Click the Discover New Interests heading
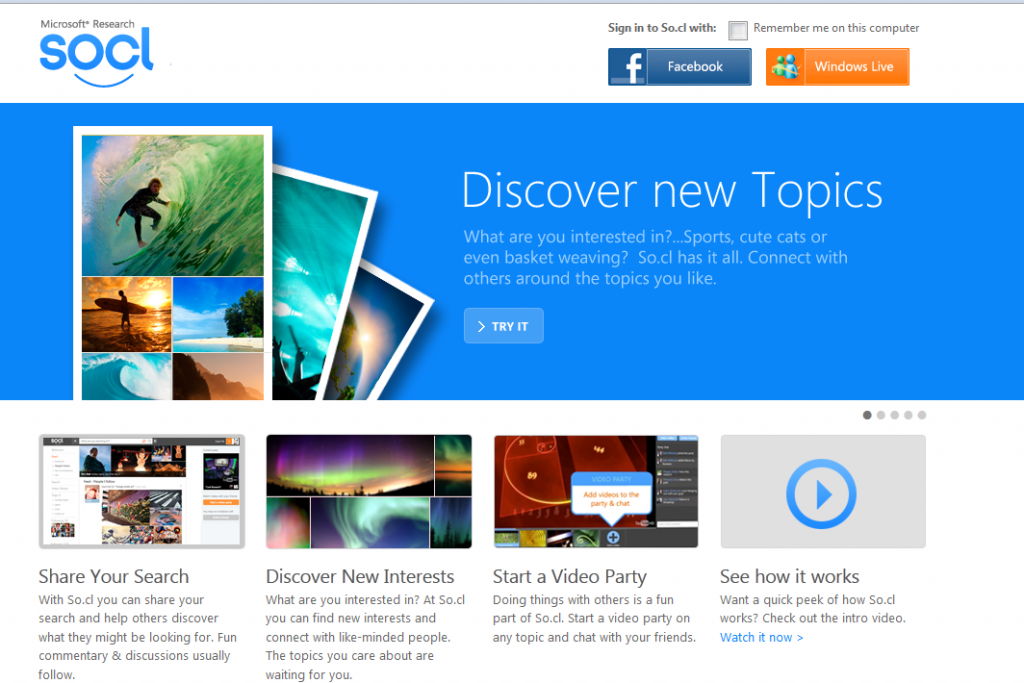The width and height of the screenshot is (1024, 683). tap(360, 577)
